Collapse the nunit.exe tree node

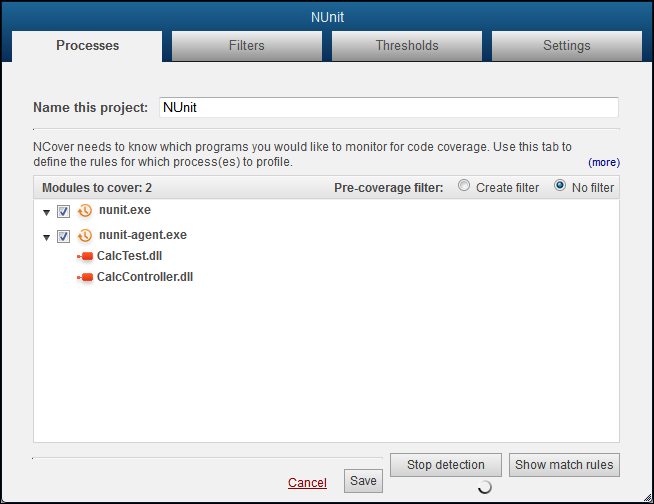(x=46, y=212)
